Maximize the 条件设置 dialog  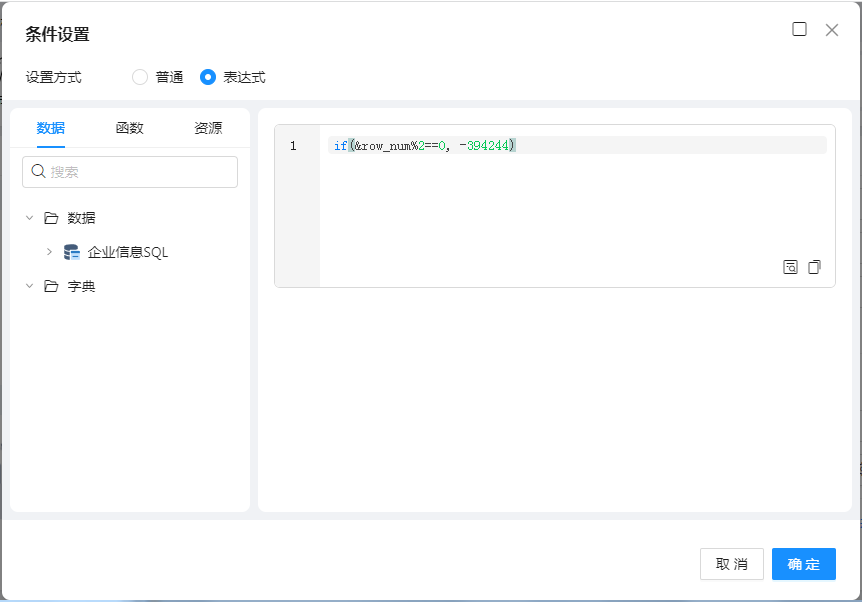coord(799,30)
